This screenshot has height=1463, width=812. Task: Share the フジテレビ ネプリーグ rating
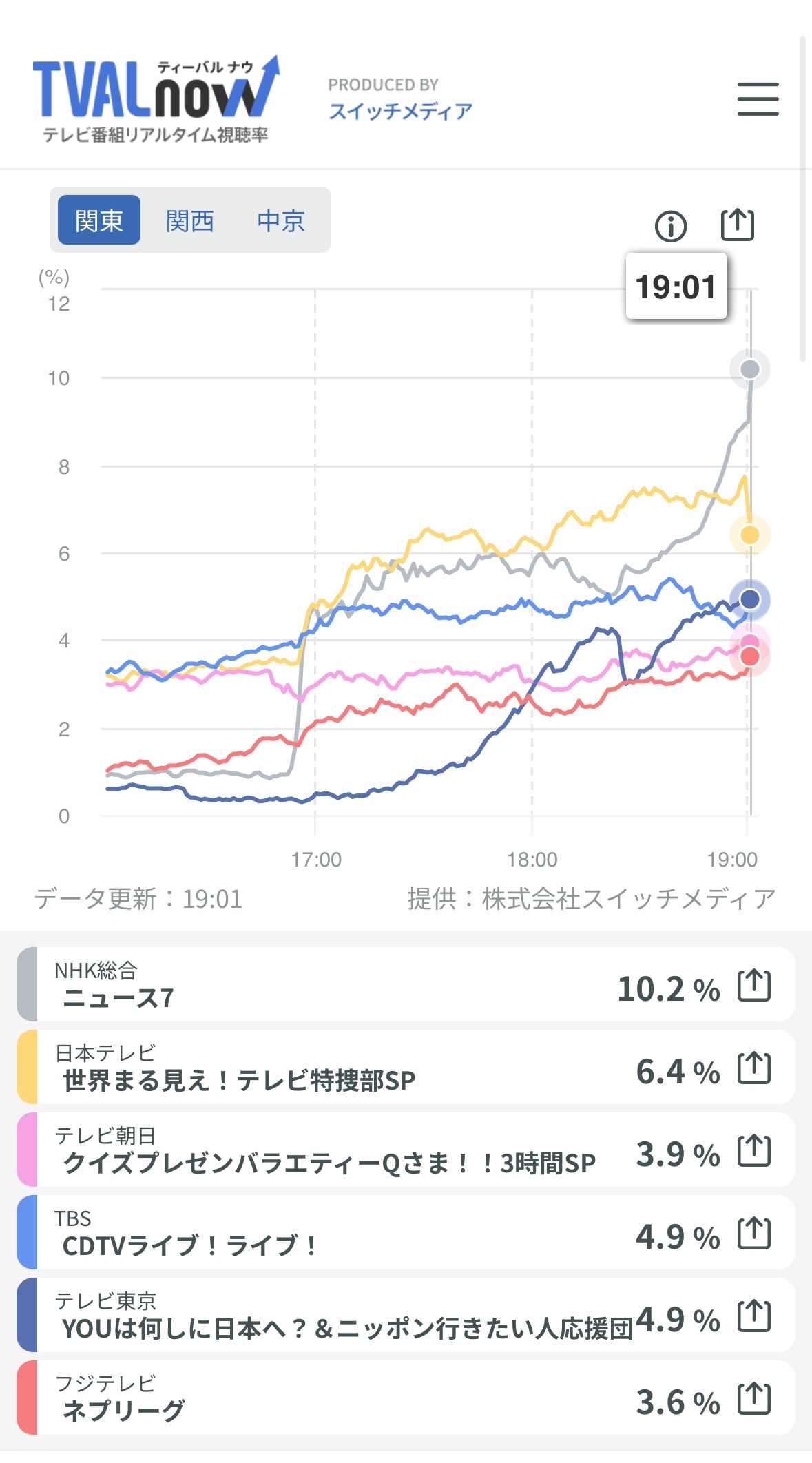click(x=753, y=1398)
